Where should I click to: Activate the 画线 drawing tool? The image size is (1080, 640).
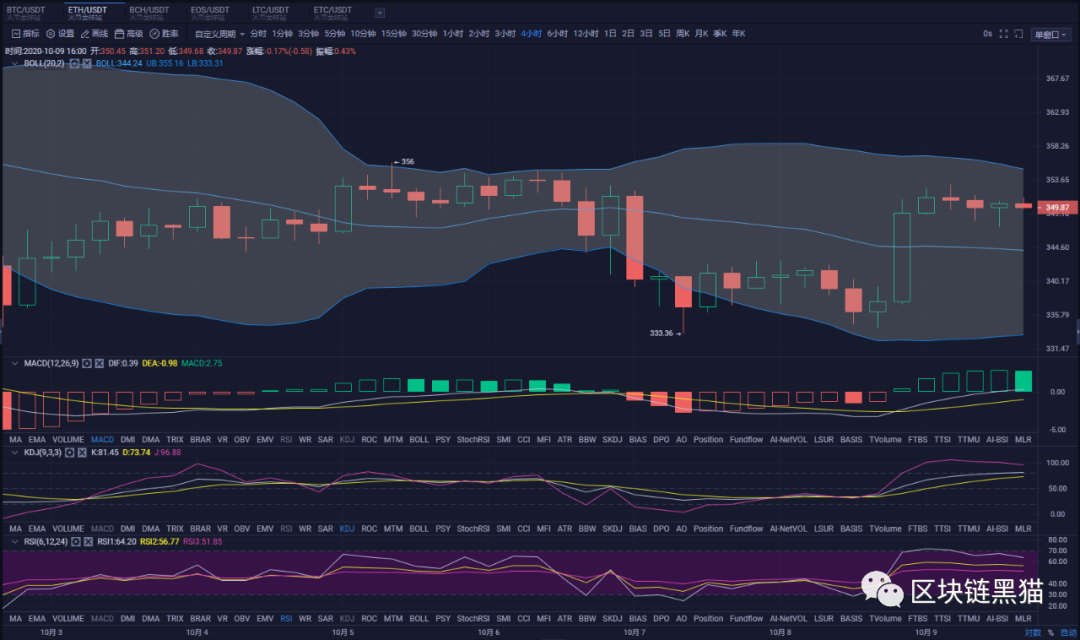click(x=94, y=34)
